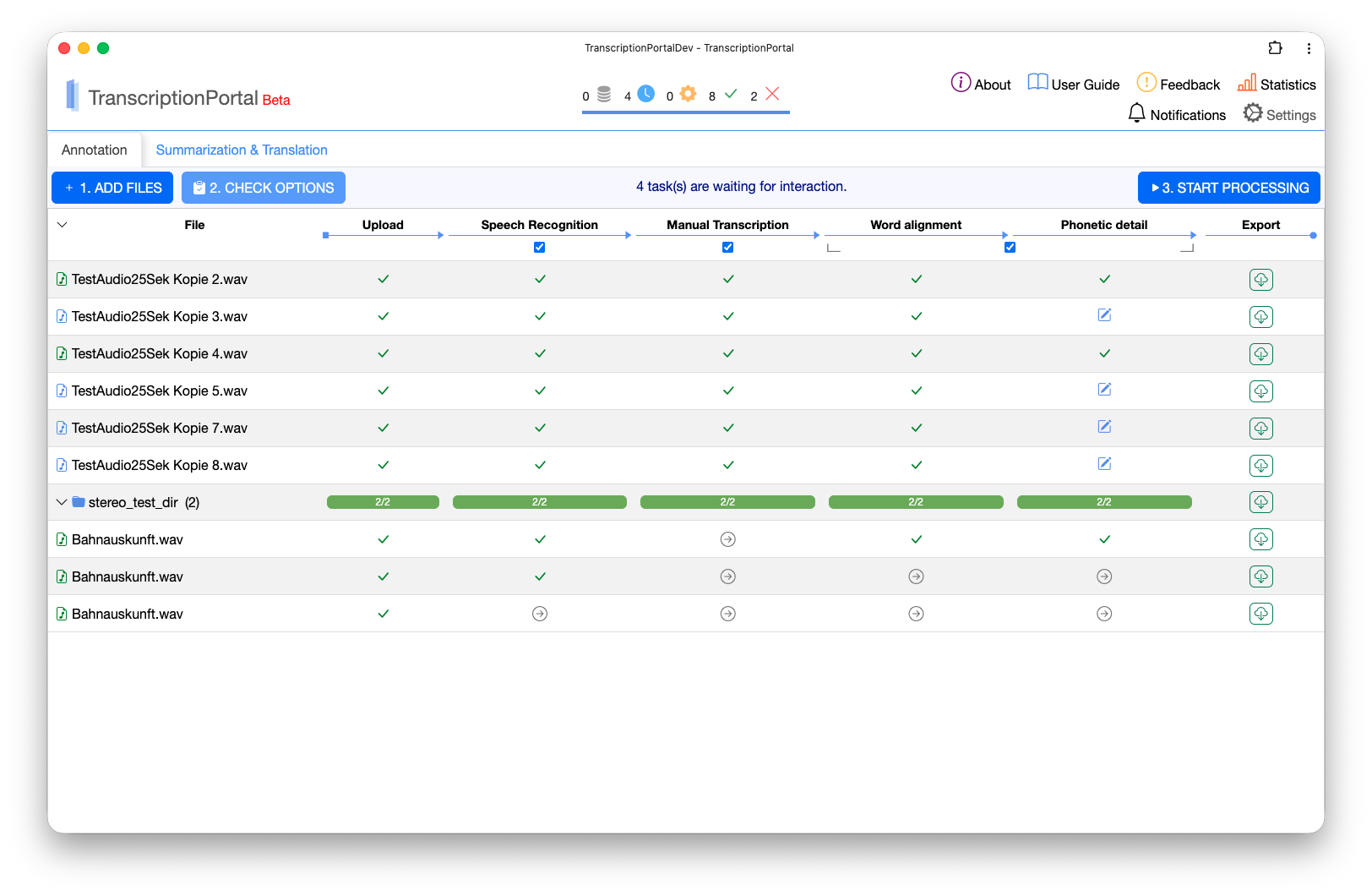This screenshot has width=1372, height=896.
Task: Export TestAudio25Sek Kopie 7.wav via cloud download icon
Action: point(1261,429)
